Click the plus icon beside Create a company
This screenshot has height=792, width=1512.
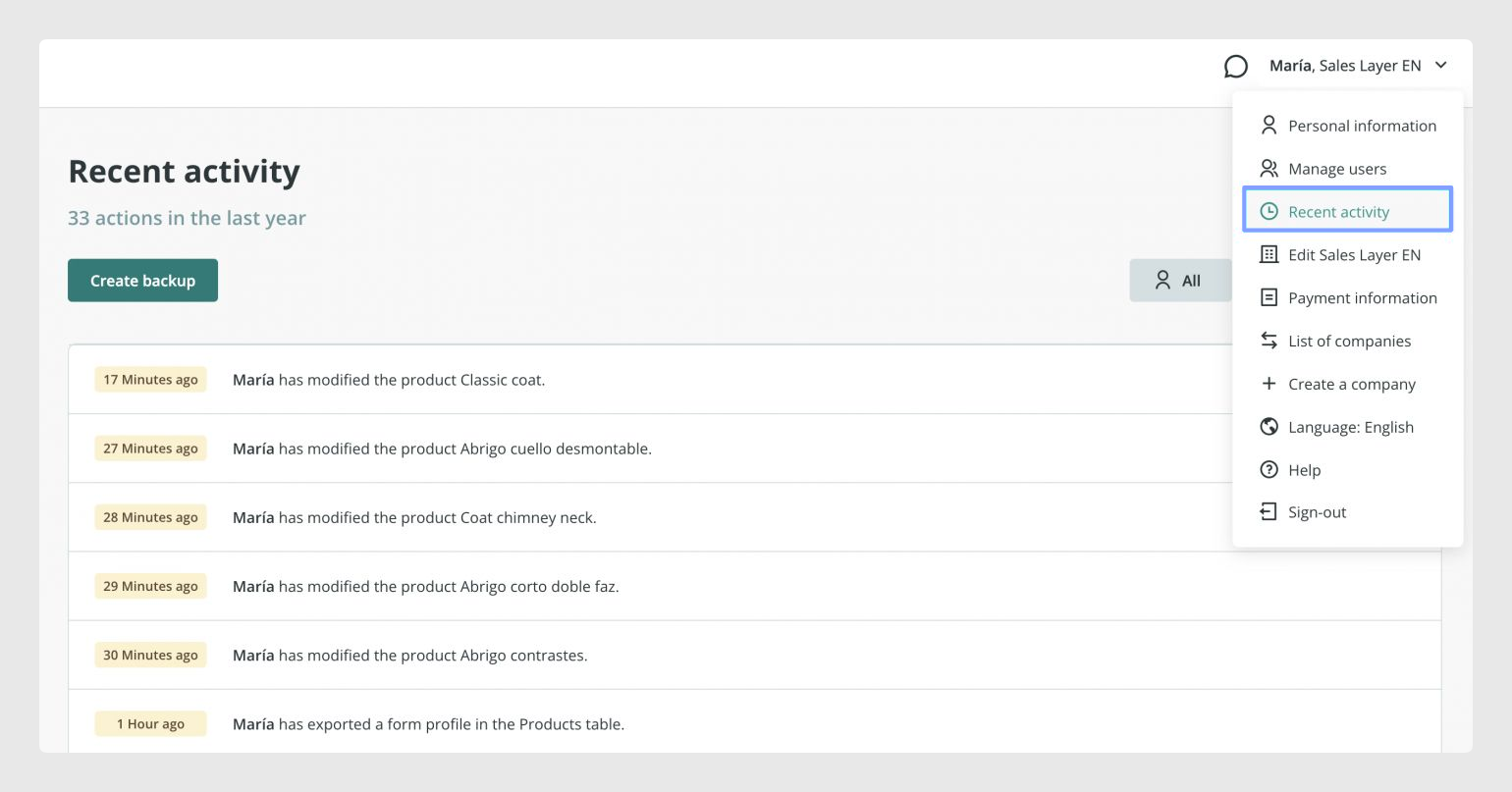1269,384
